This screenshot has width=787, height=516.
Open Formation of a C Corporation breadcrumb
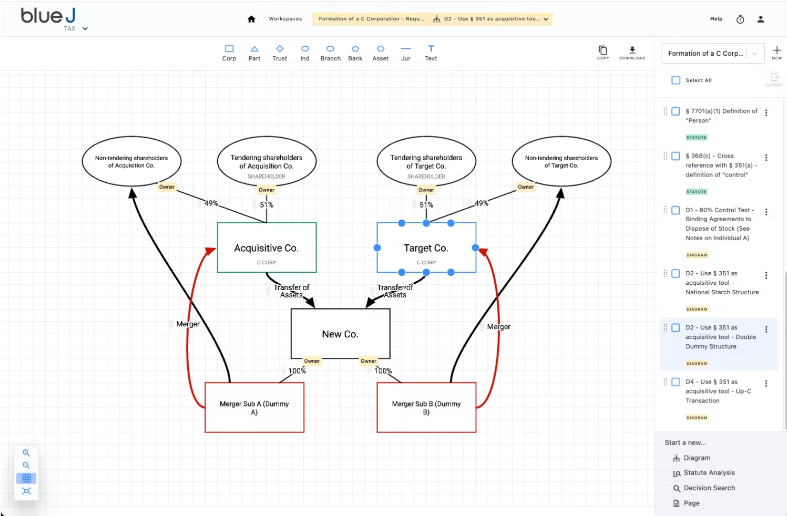coord(371,19)
